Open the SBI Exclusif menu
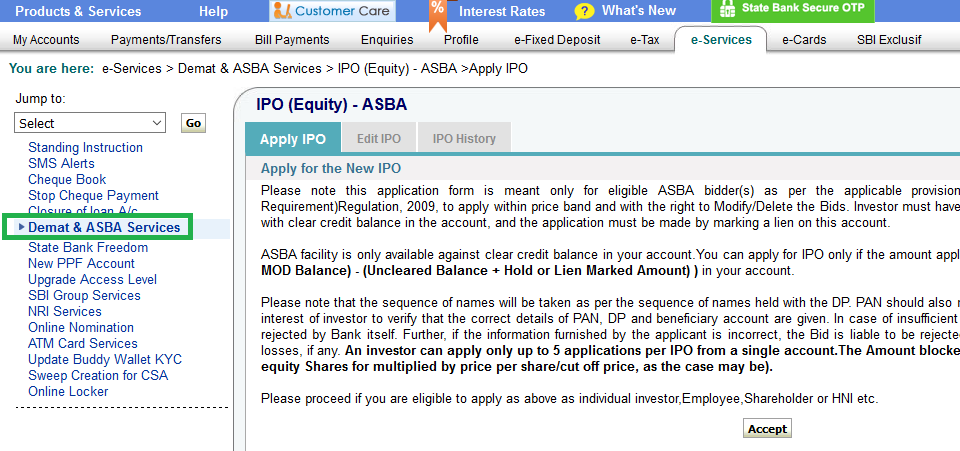The height and width of the screenshot is (451, 960). point(889,40)
